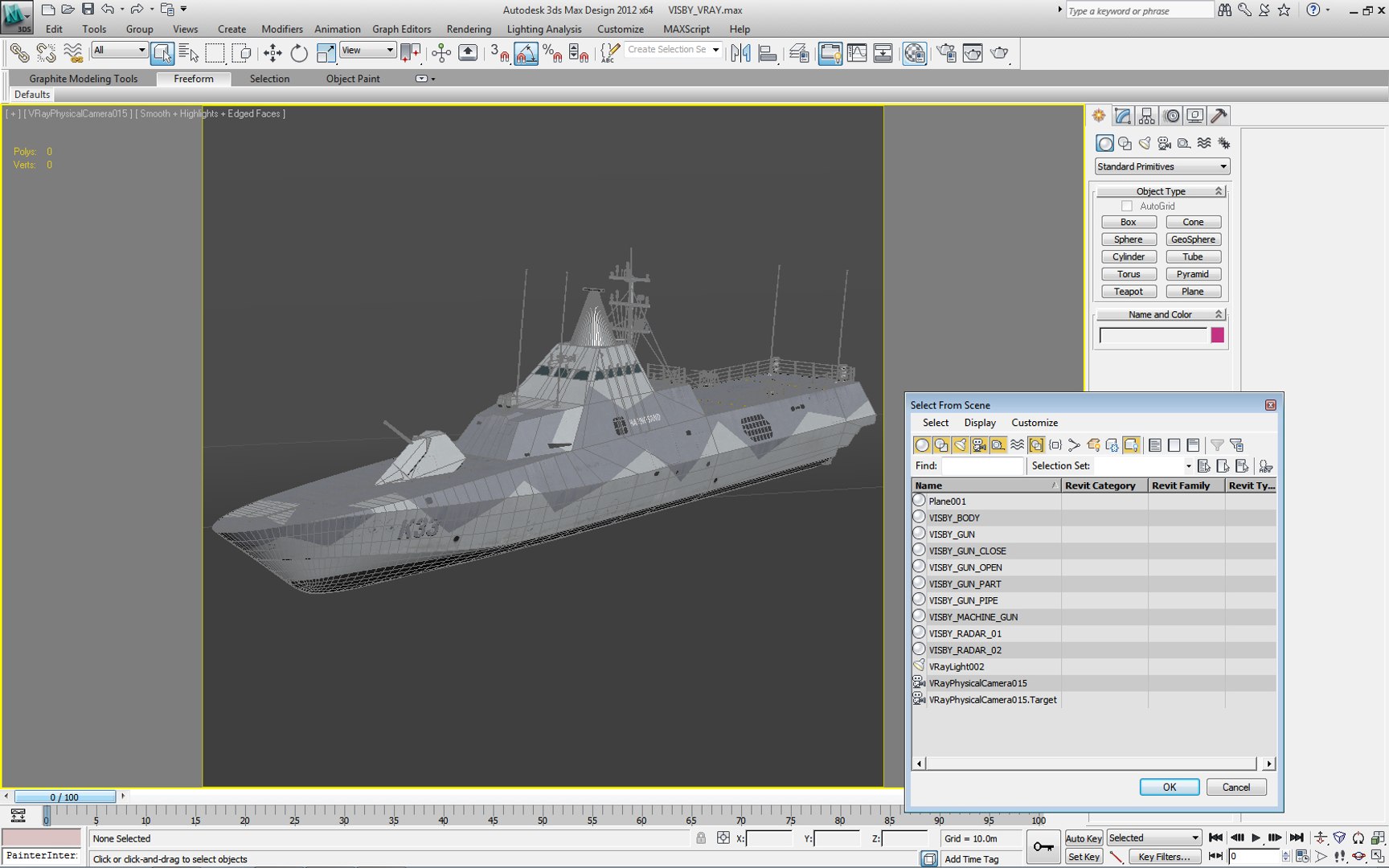Select VISBY_BODY in the scene list

point(1093,518)
